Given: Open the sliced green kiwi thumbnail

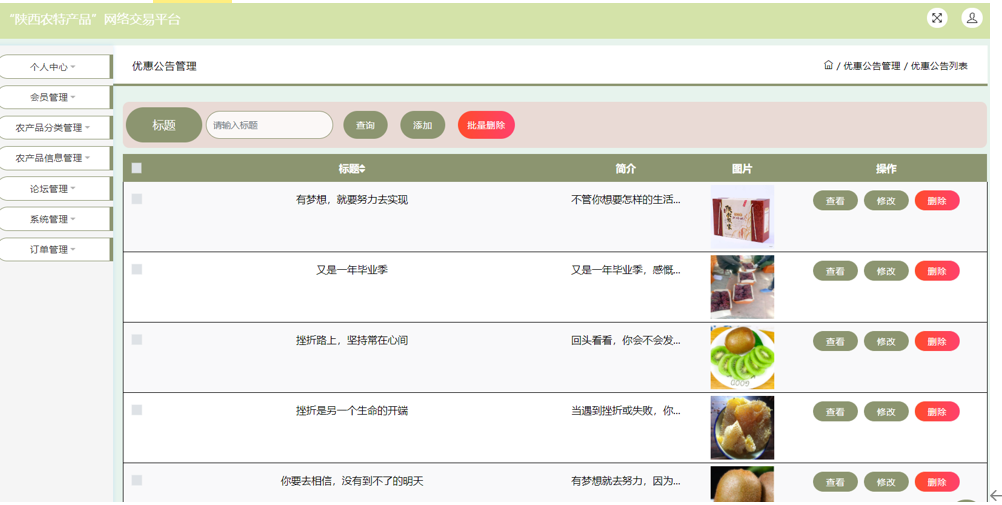Looking at the screenshot, I should pyautogui.click(x=742, y=357).
